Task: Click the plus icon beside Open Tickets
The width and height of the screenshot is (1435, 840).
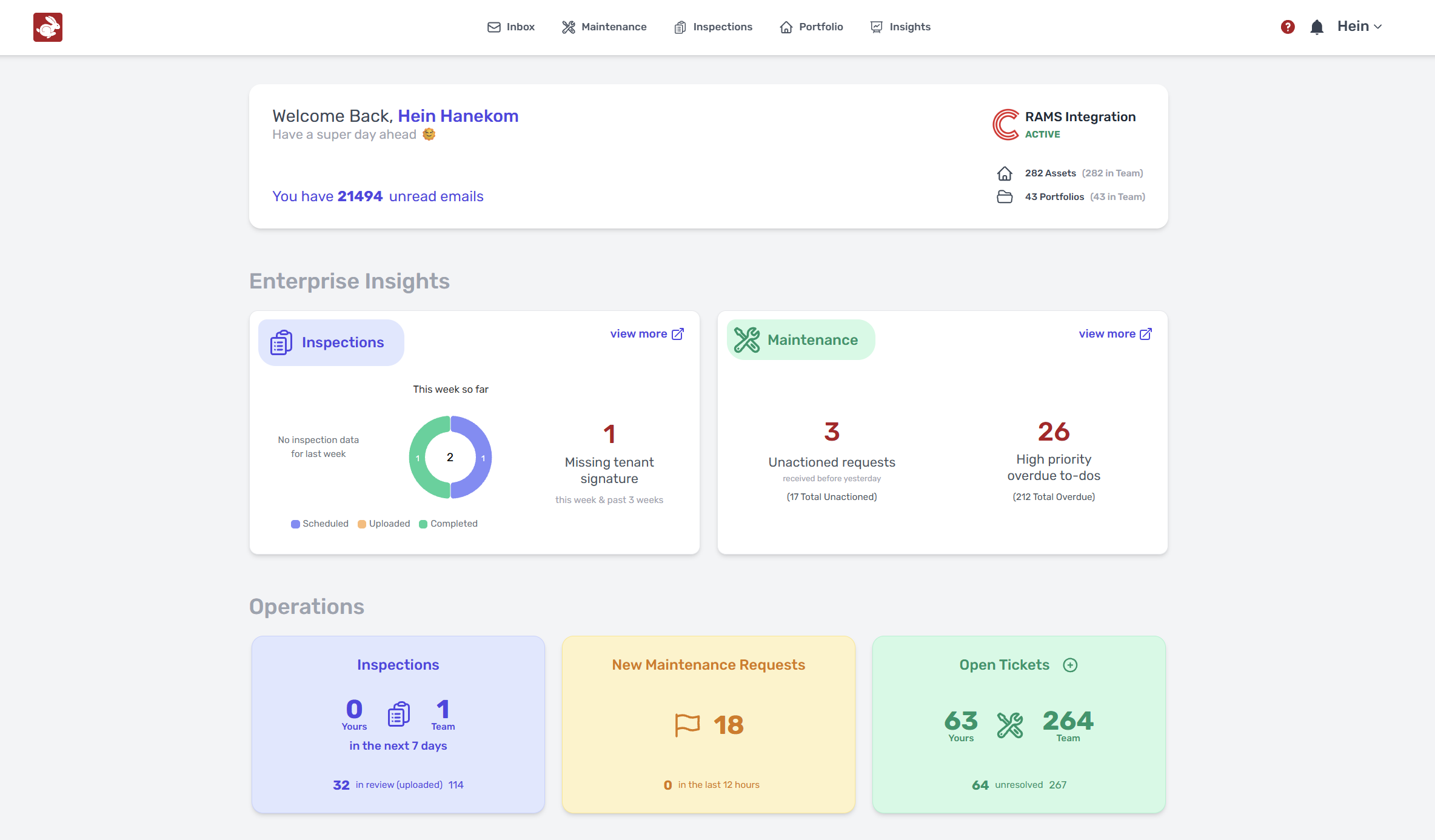Action: pyautogui.click(x=1070, y=665)
